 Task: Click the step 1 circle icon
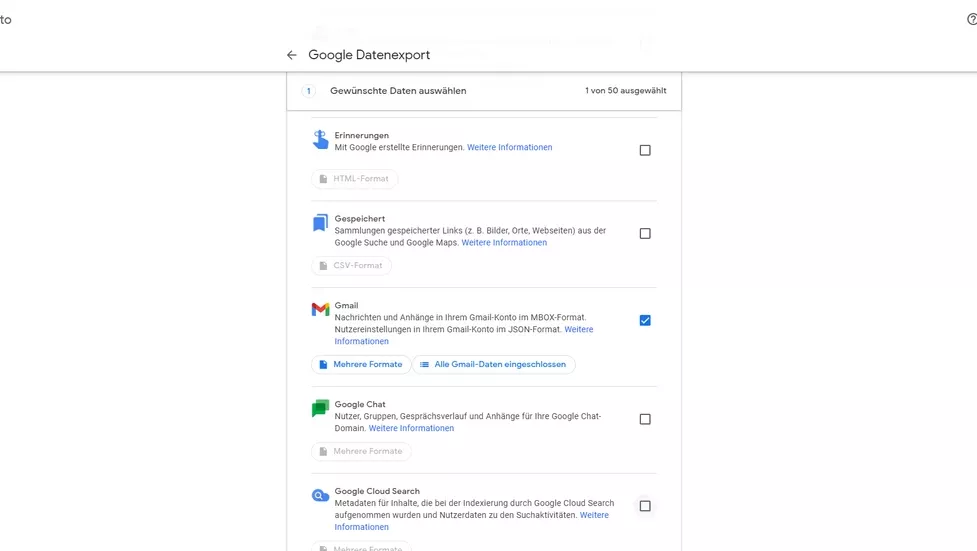point(308,91)
